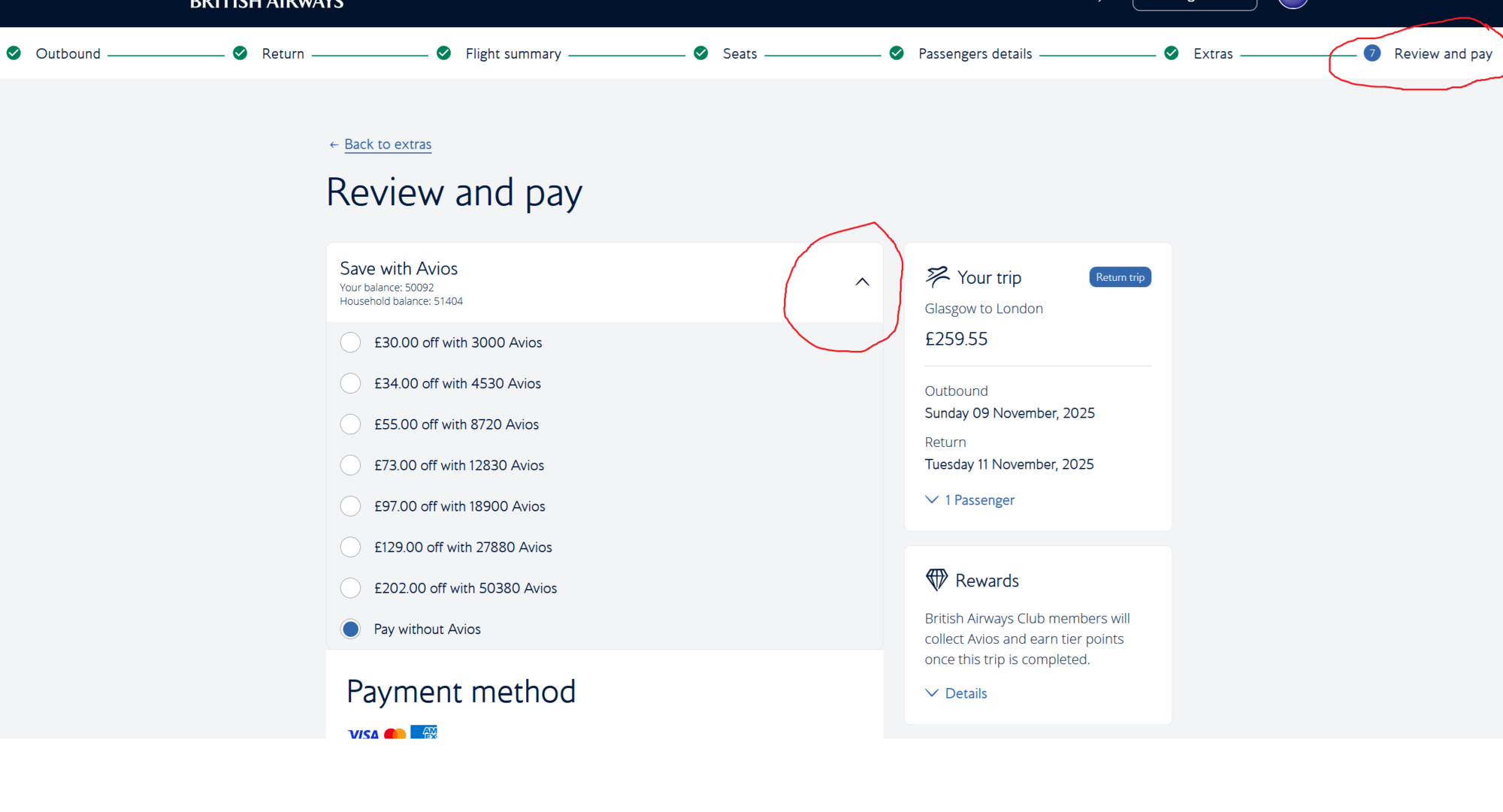Click the Mastercard logo under Payment method

[395, 733]
